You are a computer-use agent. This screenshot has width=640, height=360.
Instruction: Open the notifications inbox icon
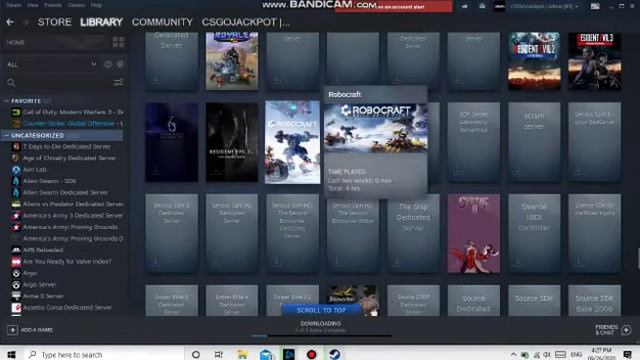click(x=482, y=6)
